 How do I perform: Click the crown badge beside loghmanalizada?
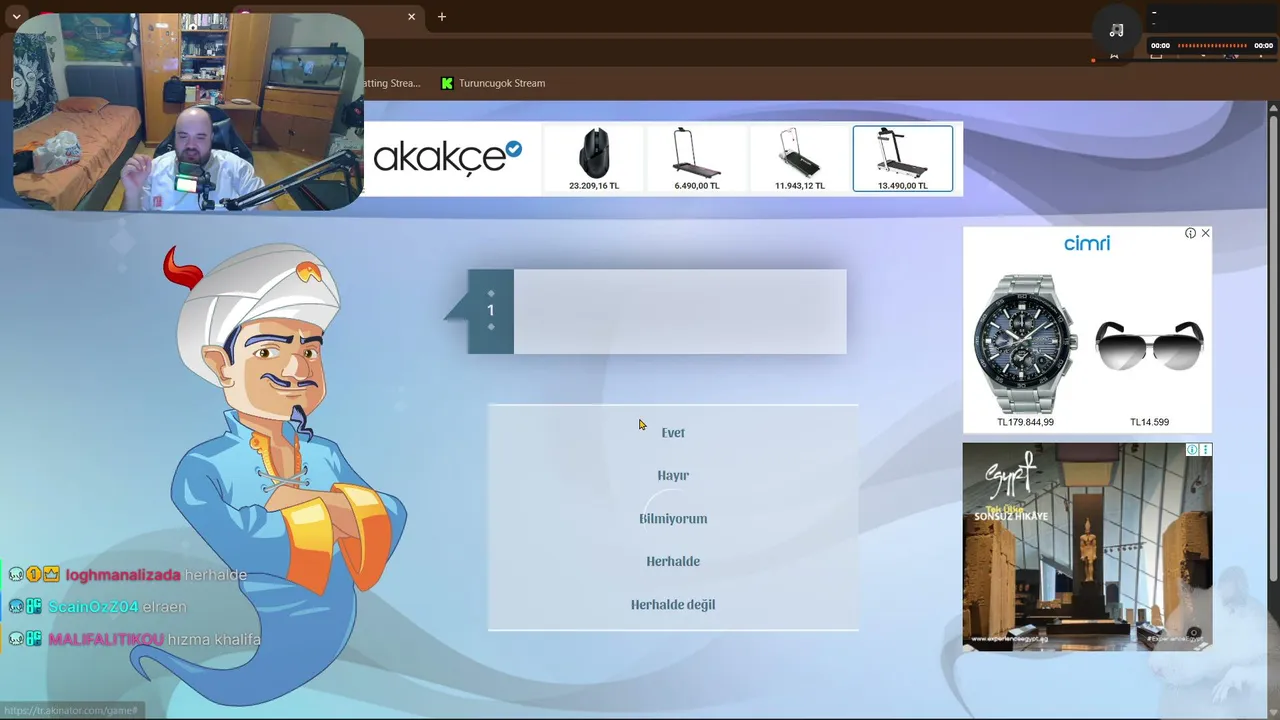50,575
